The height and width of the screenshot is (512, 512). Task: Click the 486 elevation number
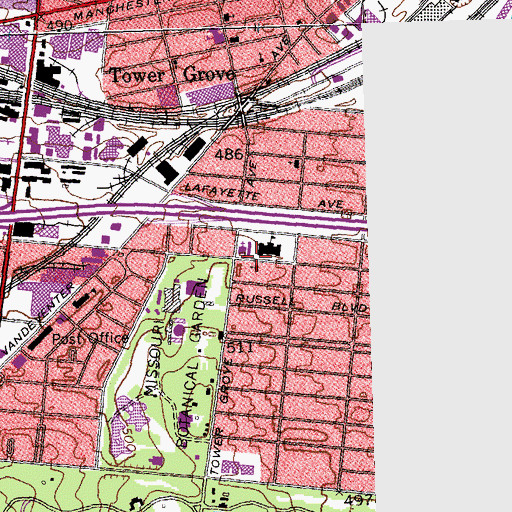pyautogui.click(x=229, y=154)
